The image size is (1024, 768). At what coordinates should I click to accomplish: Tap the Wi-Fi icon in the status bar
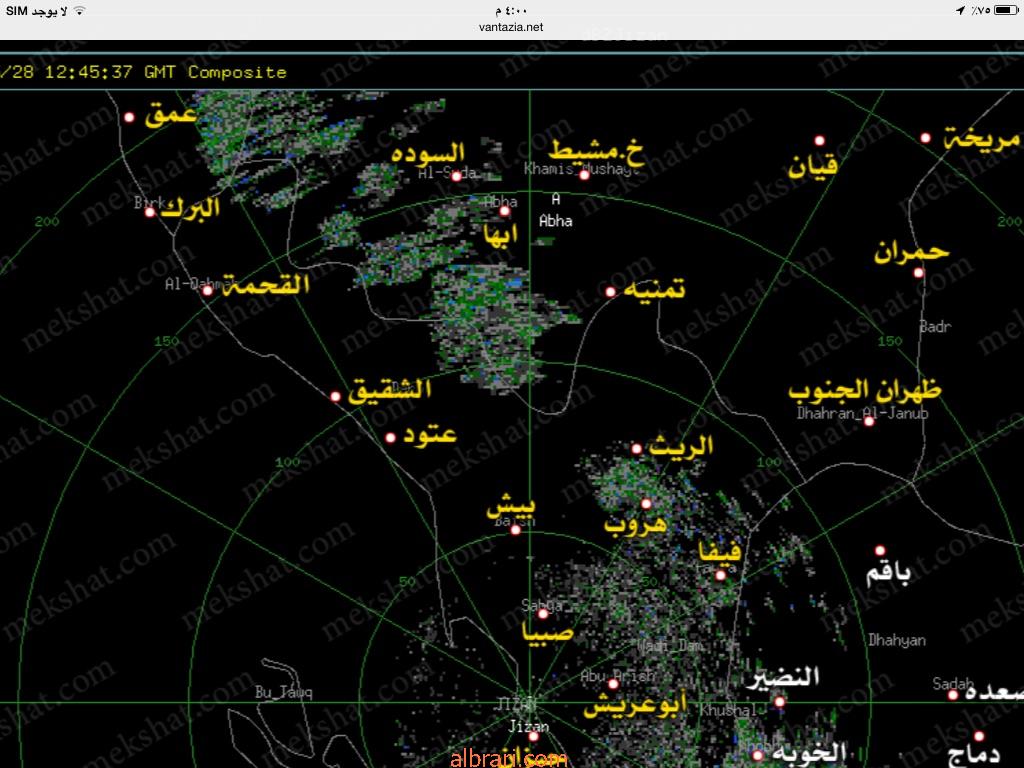click(79, 10)
